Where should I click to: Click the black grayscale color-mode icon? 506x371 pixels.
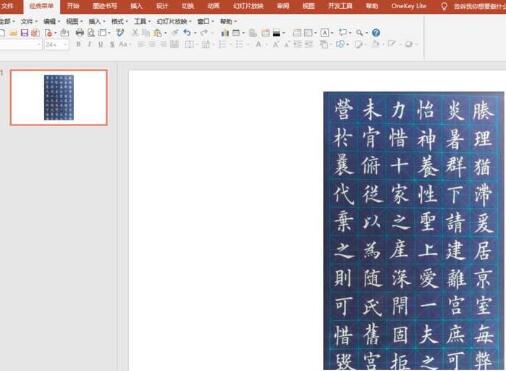(276, 33)
